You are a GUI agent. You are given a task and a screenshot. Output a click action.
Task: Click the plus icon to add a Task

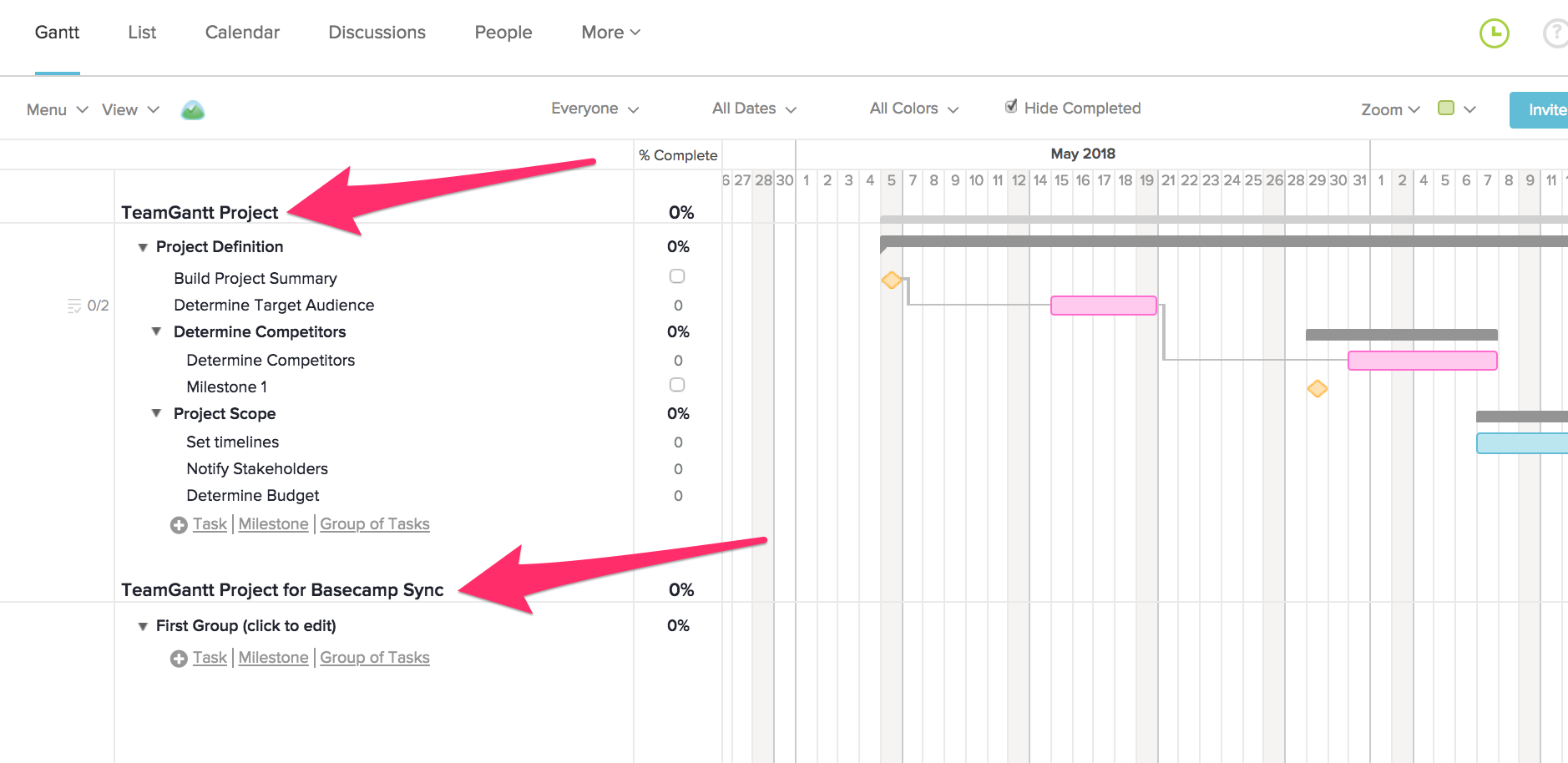178,524
